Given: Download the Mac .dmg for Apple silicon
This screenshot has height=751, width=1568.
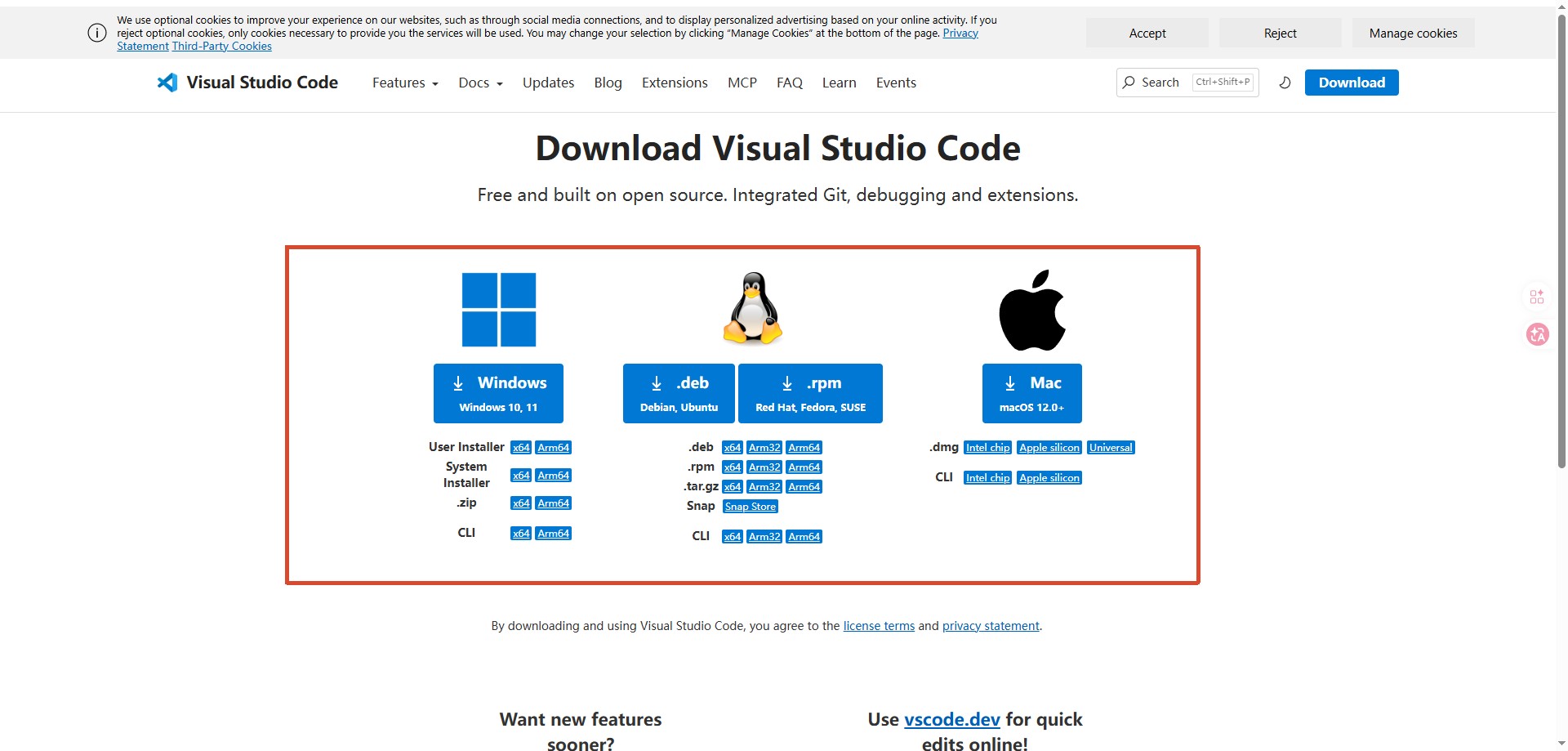Looking at the screenshot, I should (1049, 448).
